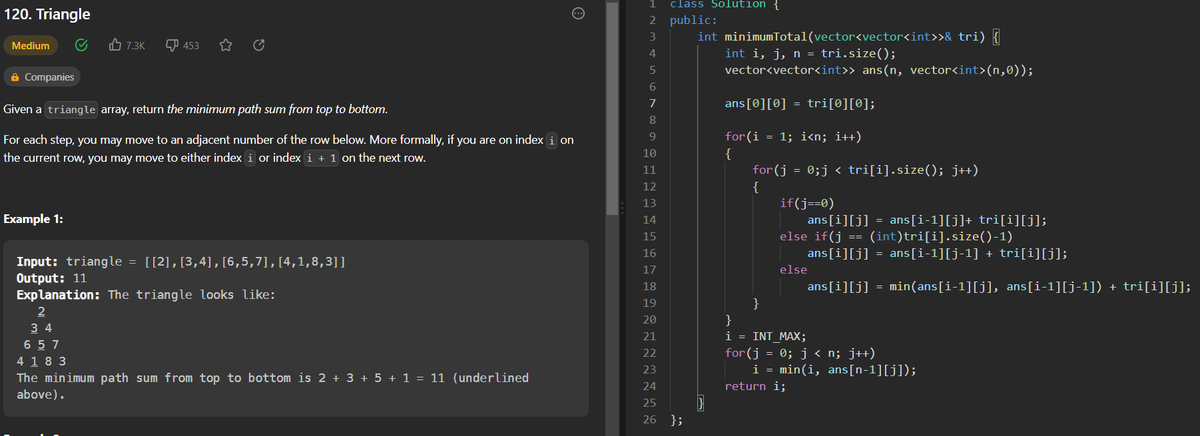Image resolution: width=1200 pixels, height=436 pixels.
Task: Click the inline 'triangle' code word in description
Action: click(72, 109)
